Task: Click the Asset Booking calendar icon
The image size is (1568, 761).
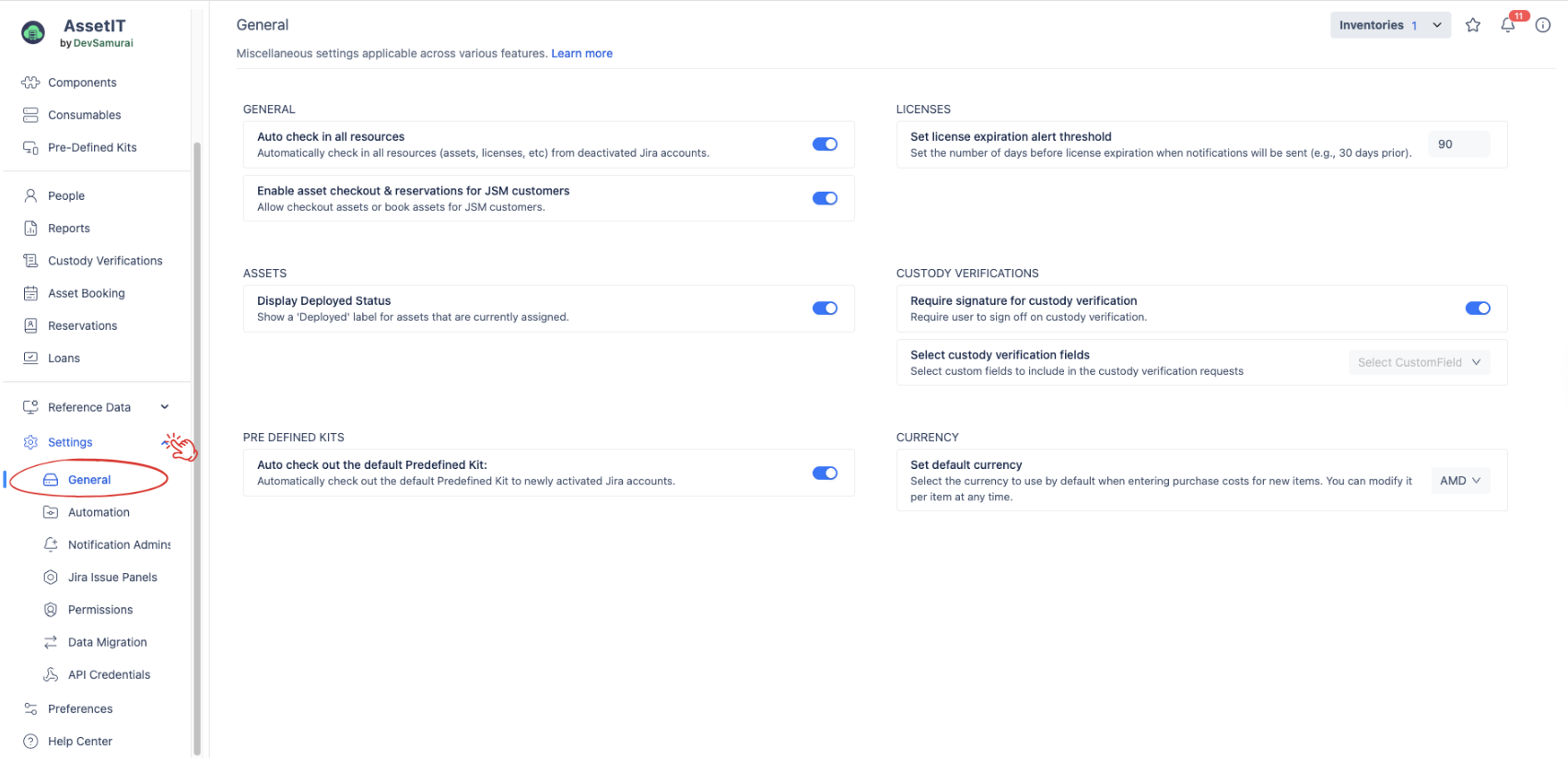Action: 30,293
